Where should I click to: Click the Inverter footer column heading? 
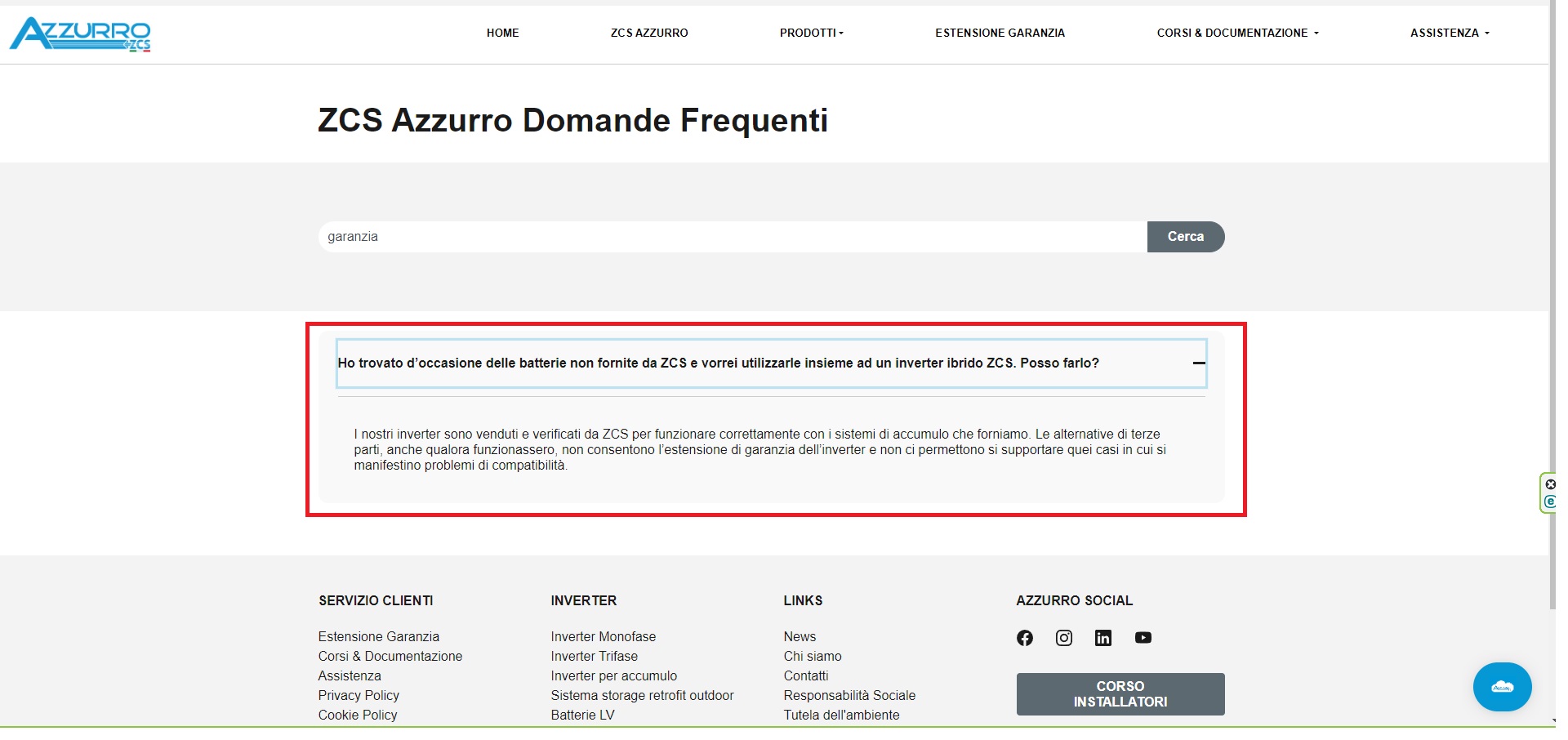[583, 600]
